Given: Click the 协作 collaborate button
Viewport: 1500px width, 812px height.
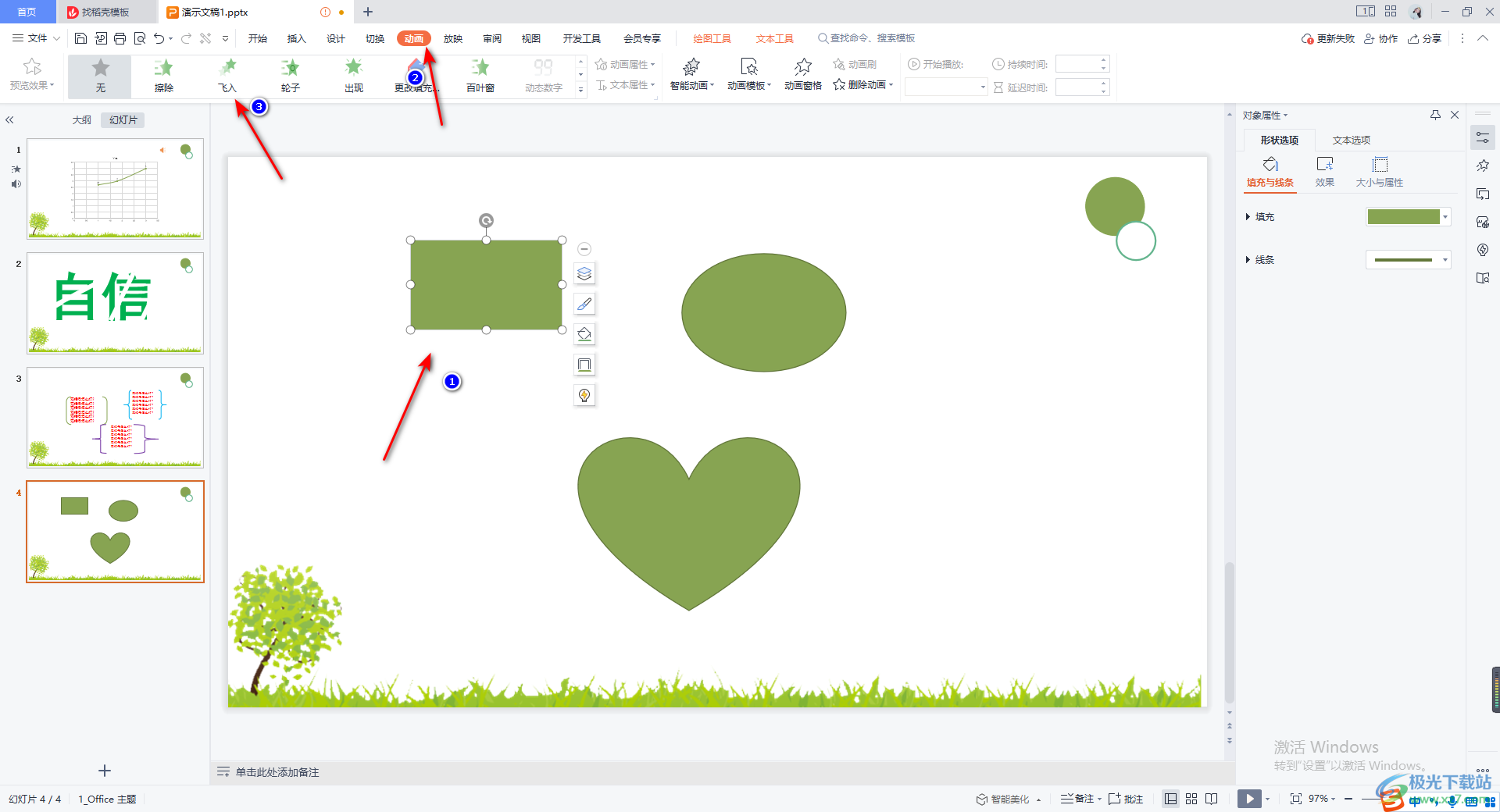Looking at the screenshot, I should (1381, 38).
